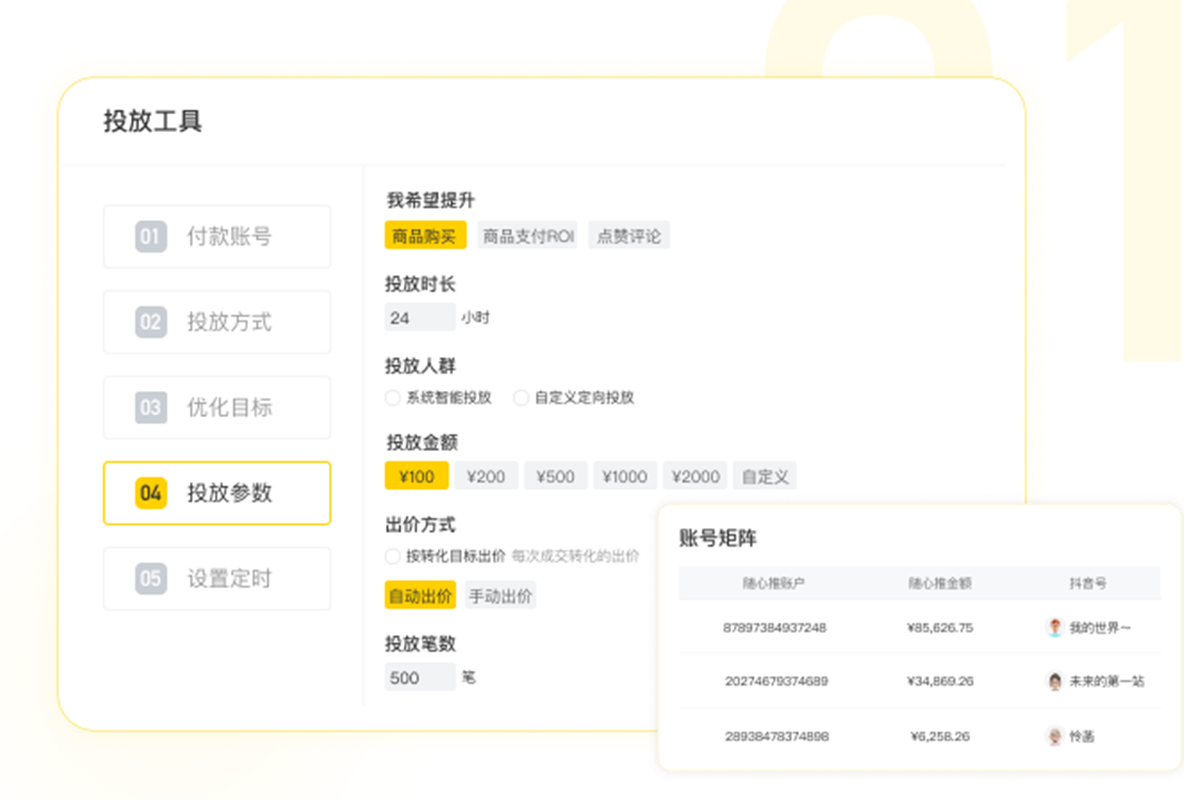Pick the 点赞评论 goal
This screenshot has height=800, width=1184.
tap(628, 236)
